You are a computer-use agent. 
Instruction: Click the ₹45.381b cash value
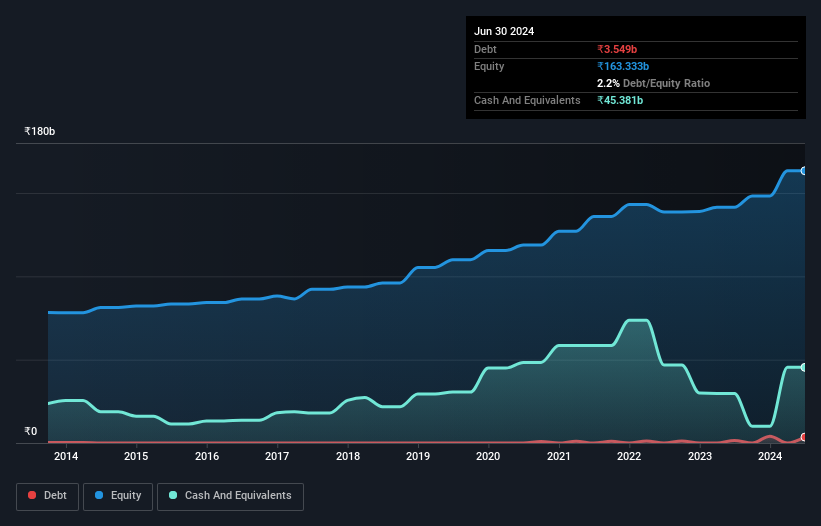coord(620,100)
